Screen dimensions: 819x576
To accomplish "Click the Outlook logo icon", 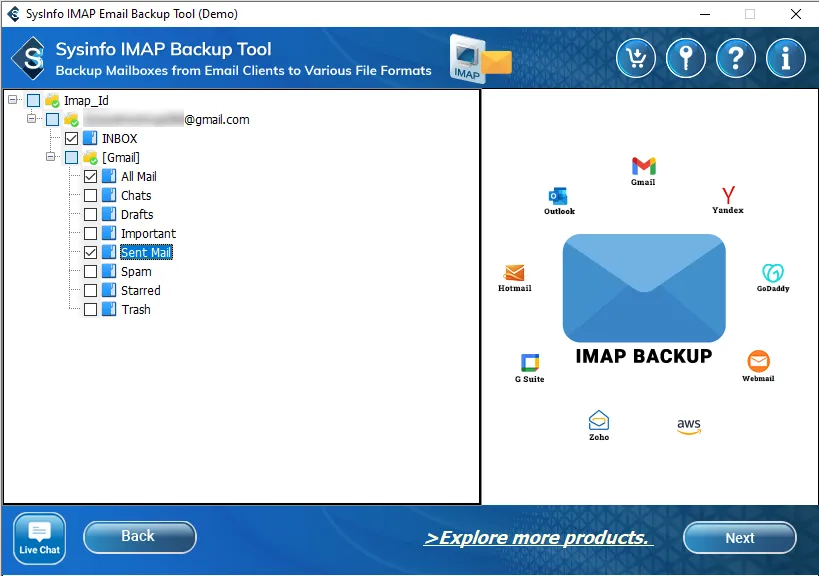I will coord(559,197).
